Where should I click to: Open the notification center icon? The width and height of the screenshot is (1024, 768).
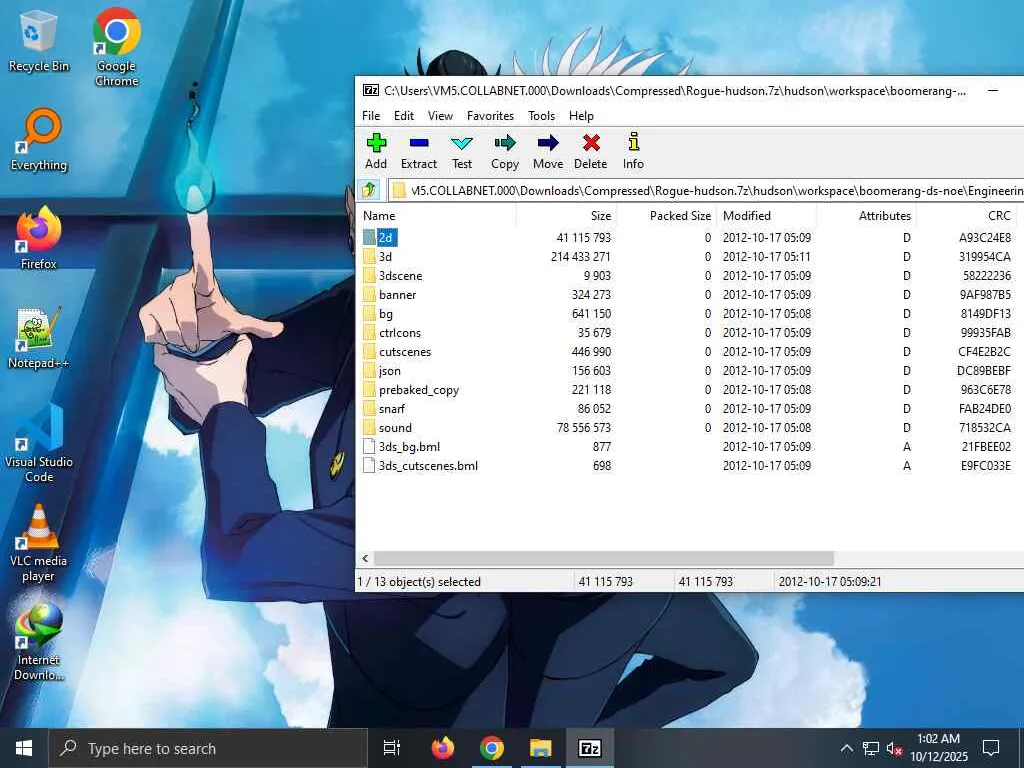click(991, 748)
